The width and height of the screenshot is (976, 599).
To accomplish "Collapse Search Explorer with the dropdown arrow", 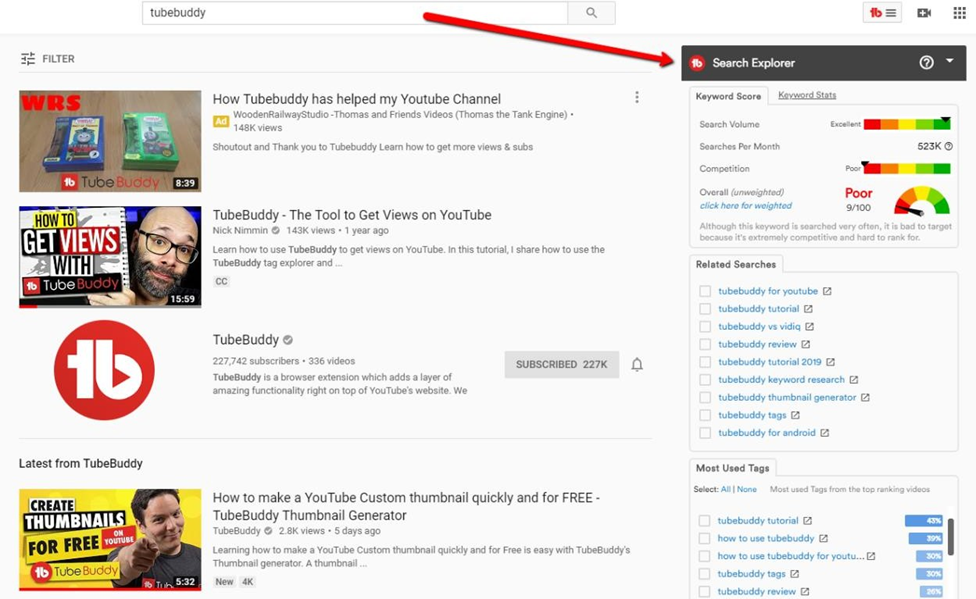I will (950, 61).
